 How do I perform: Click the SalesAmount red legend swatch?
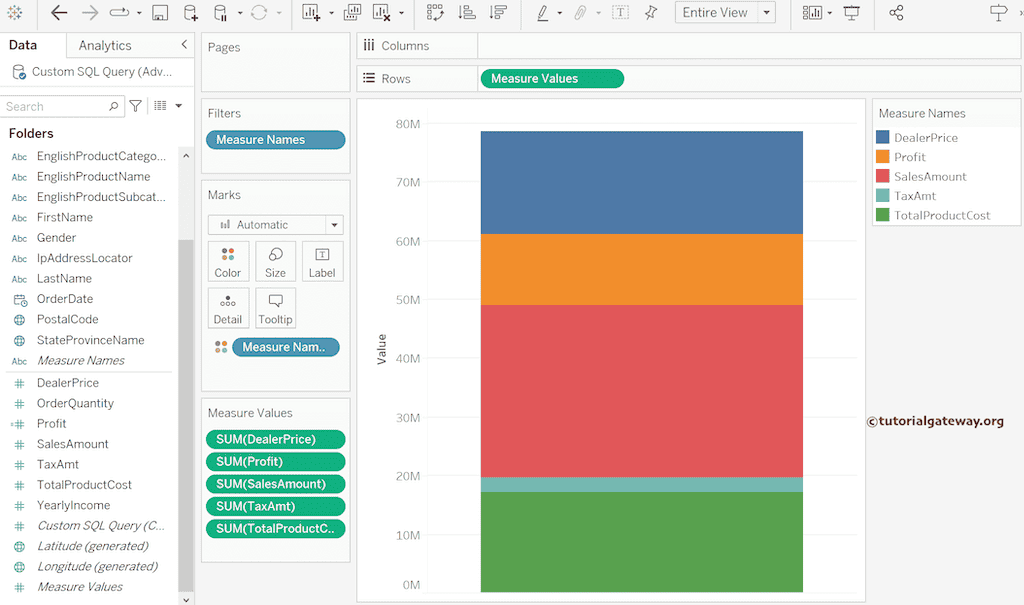coord(882,176)
